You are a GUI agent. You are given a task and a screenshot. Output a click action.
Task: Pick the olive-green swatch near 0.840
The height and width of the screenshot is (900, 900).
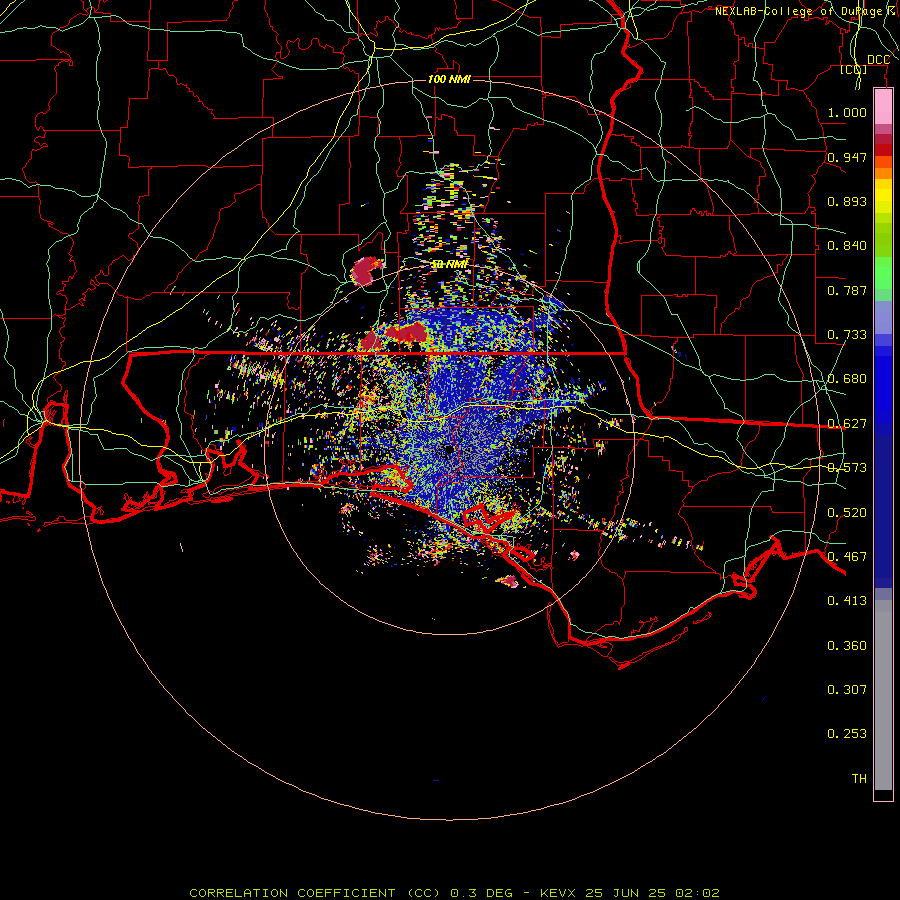883,240
